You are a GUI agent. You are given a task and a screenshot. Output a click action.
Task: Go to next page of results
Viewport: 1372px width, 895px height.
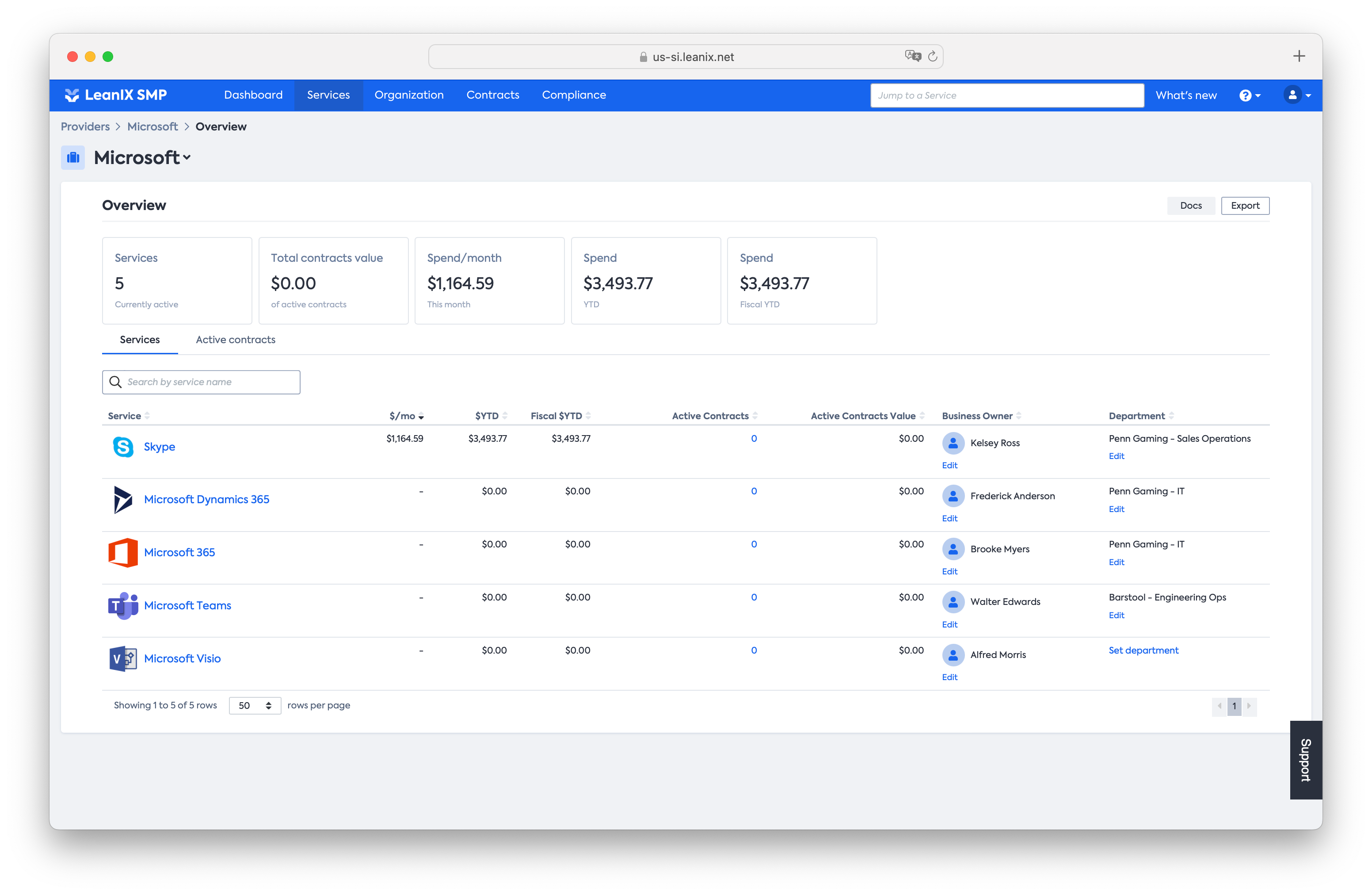pyautogui.click(x=1249, y=706)
